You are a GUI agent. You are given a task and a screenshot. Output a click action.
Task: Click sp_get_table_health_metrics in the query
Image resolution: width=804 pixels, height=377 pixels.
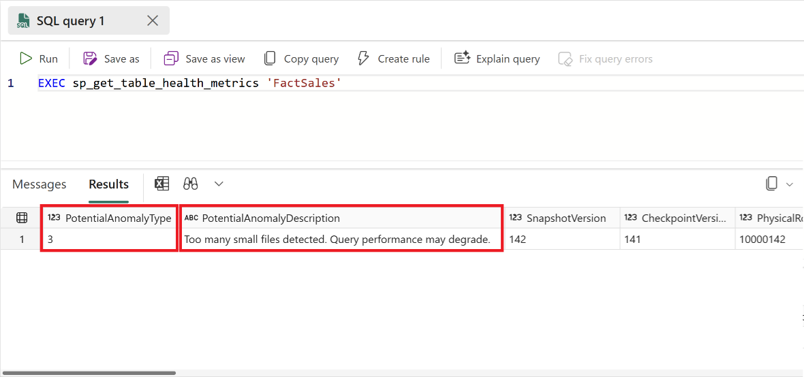pyautogui.click(x=165, y=83)
